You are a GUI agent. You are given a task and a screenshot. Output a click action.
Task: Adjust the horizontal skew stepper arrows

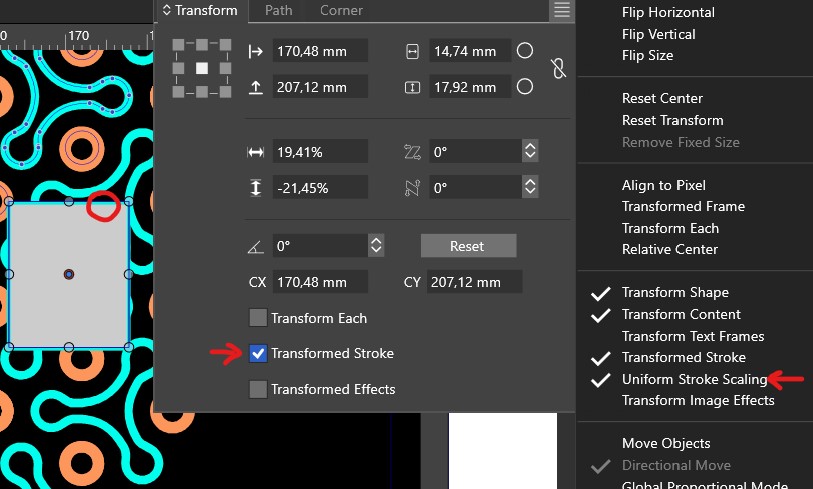pos(530,152)
